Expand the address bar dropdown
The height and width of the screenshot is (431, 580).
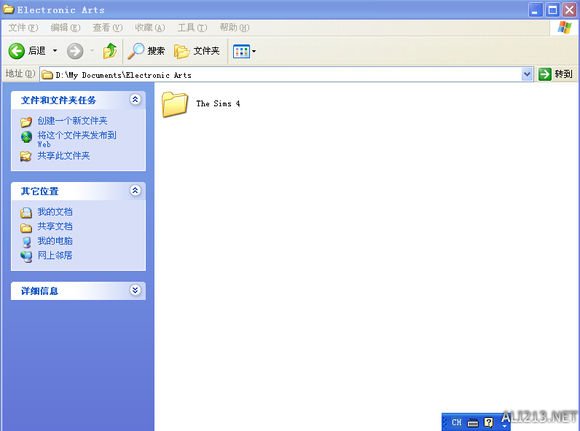tap(527, 75)
